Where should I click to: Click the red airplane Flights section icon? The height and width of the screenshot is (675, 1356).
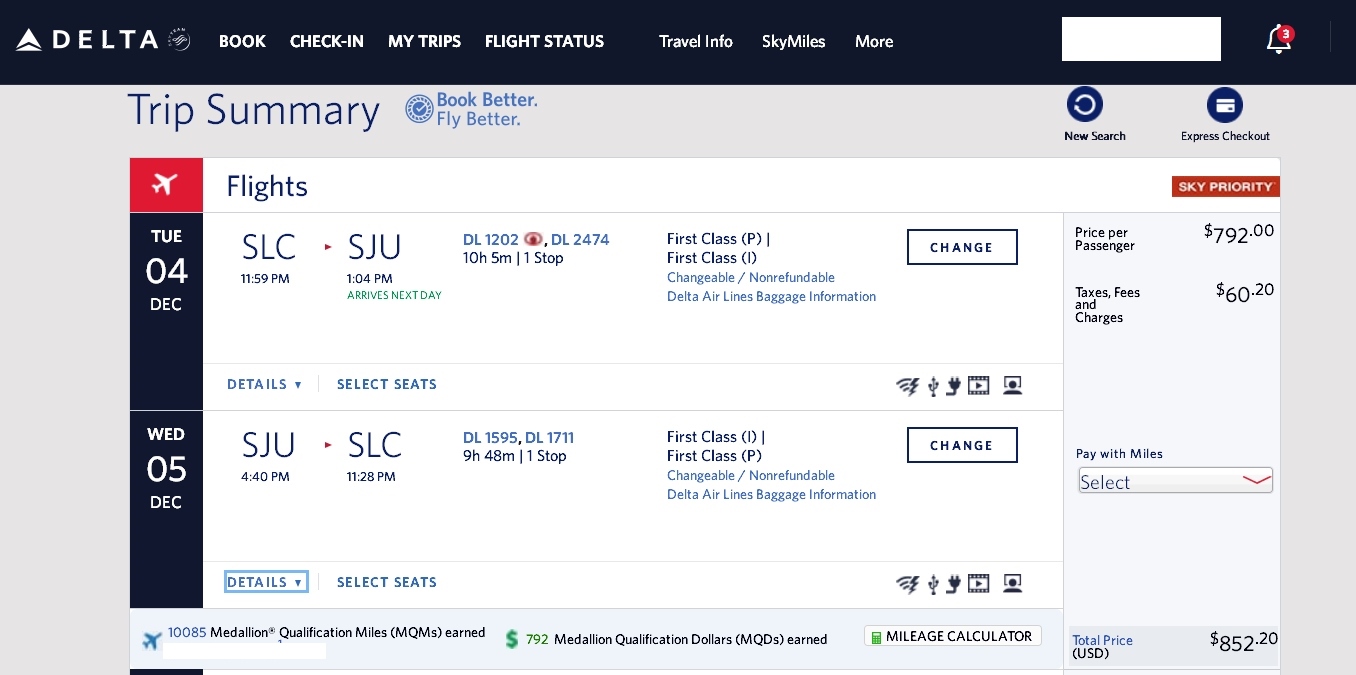coord(166,185)
